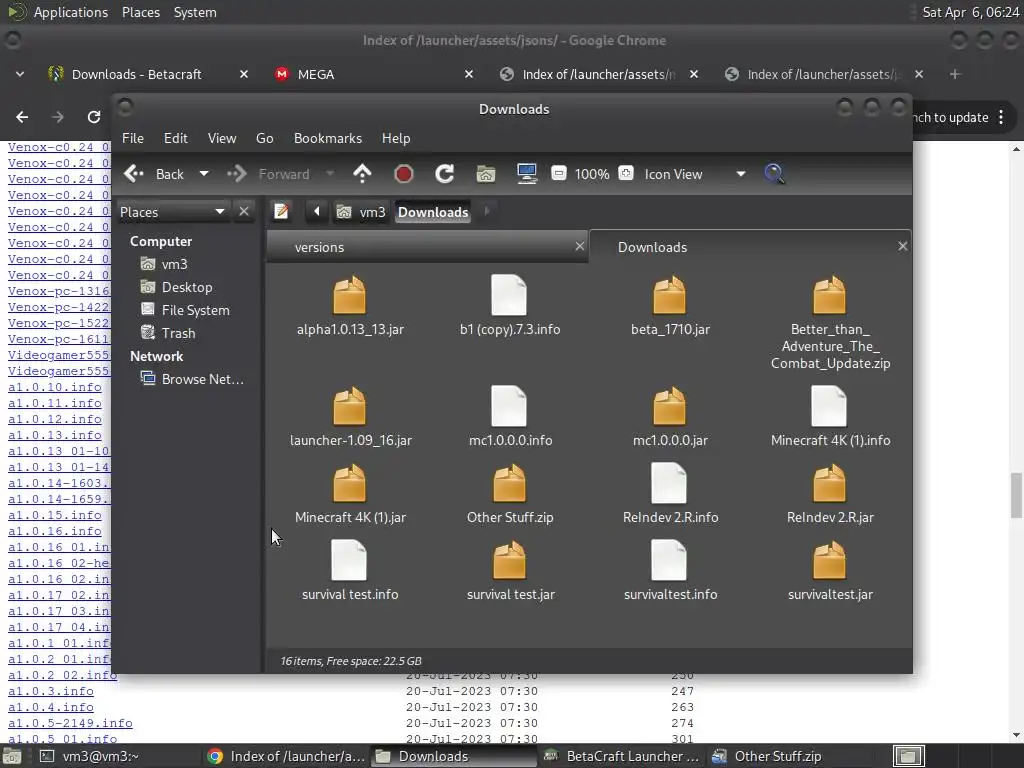Switch to Downloads - Betacraft Chrome tab
Image resolution: width=1024 pixels, height=768 pixels.
pos(148,74)
